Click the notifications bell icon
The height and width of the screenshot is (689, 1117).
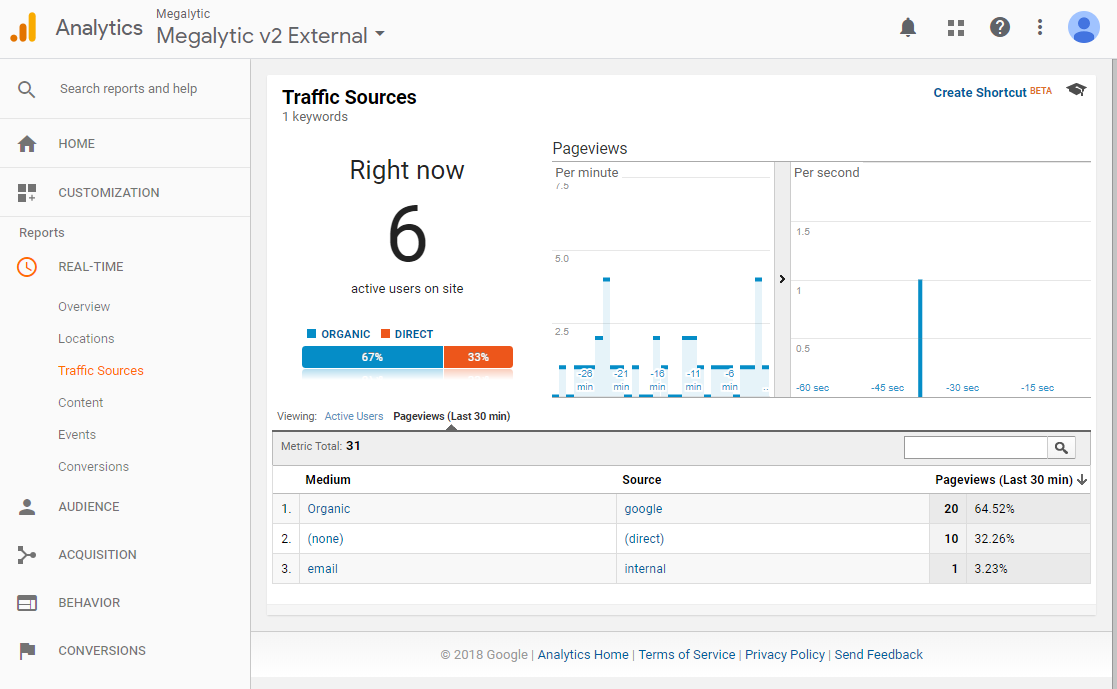pos(908,27)
